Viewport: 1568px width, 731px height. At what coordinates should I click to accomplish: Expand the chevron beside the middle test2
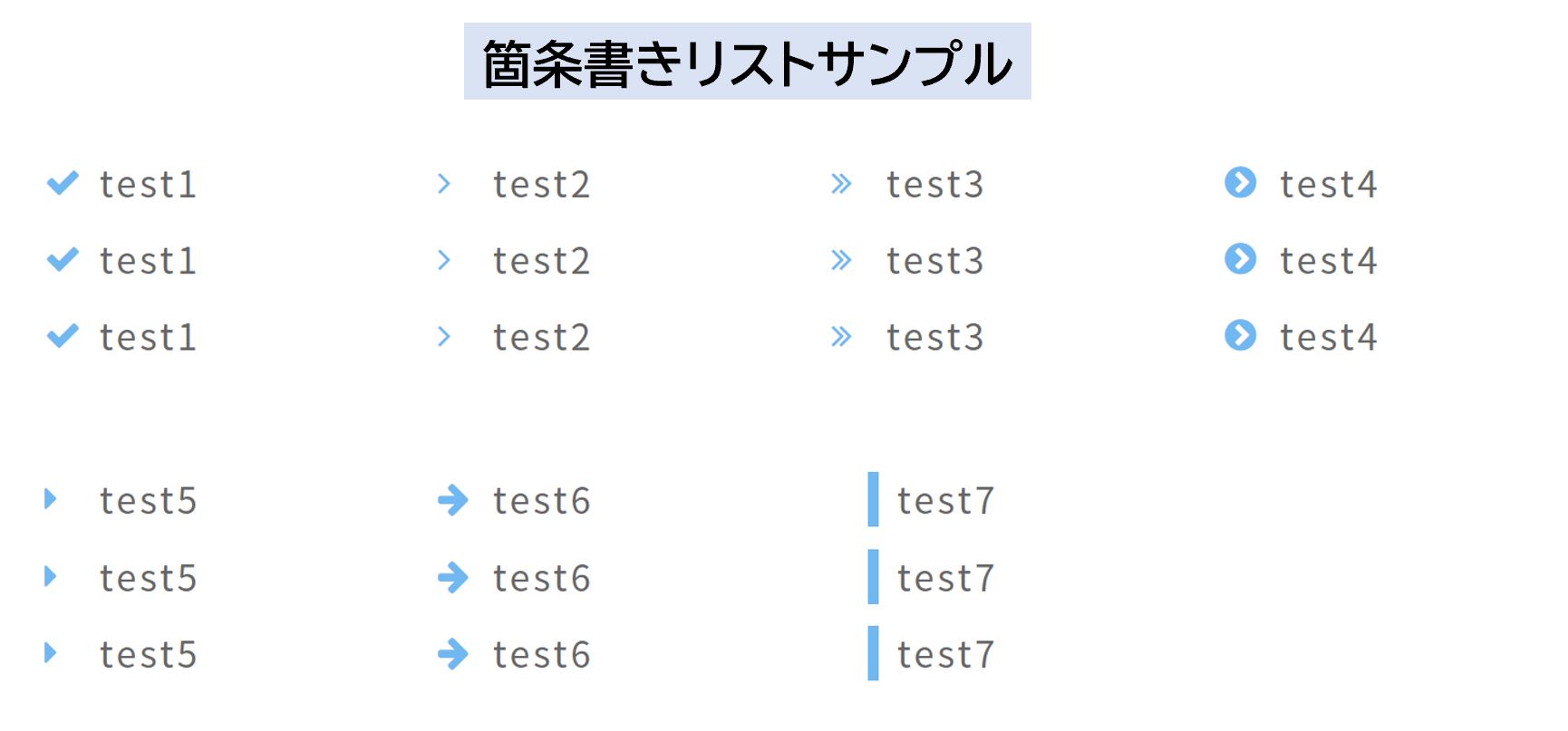pos(443,260)
